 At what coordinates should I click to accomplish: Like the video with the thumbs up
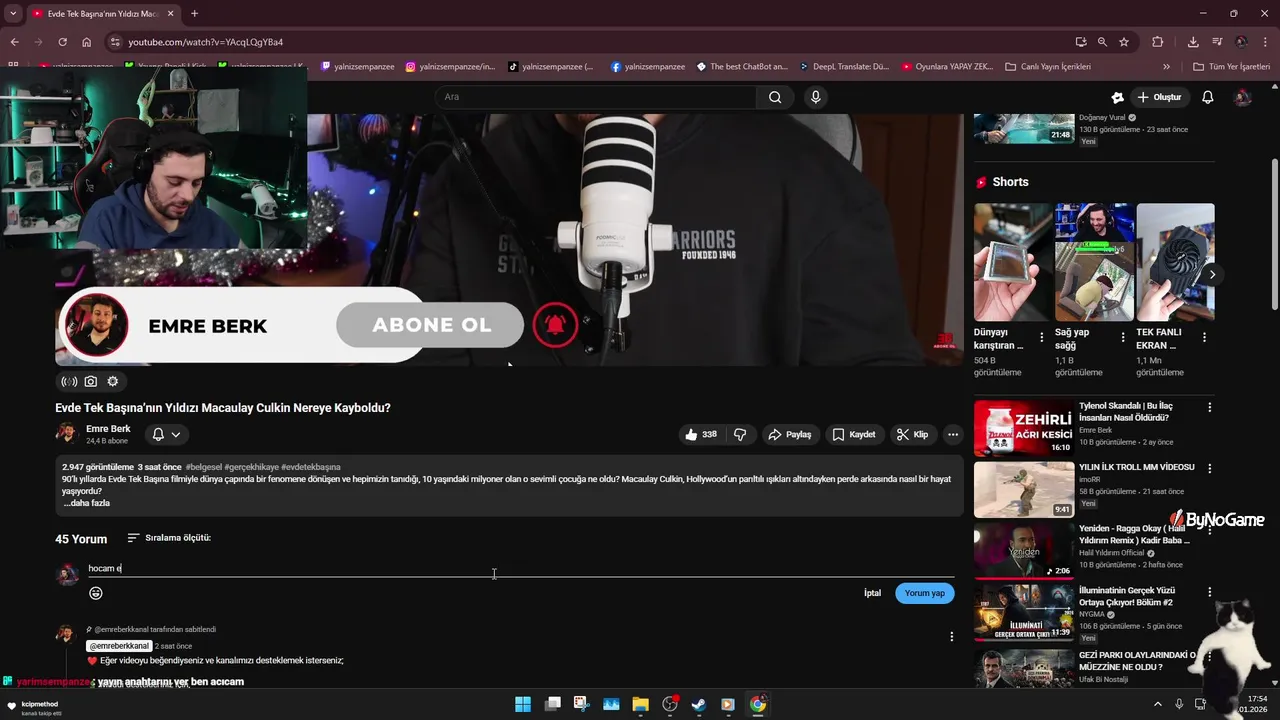click(x=701, y=434)
